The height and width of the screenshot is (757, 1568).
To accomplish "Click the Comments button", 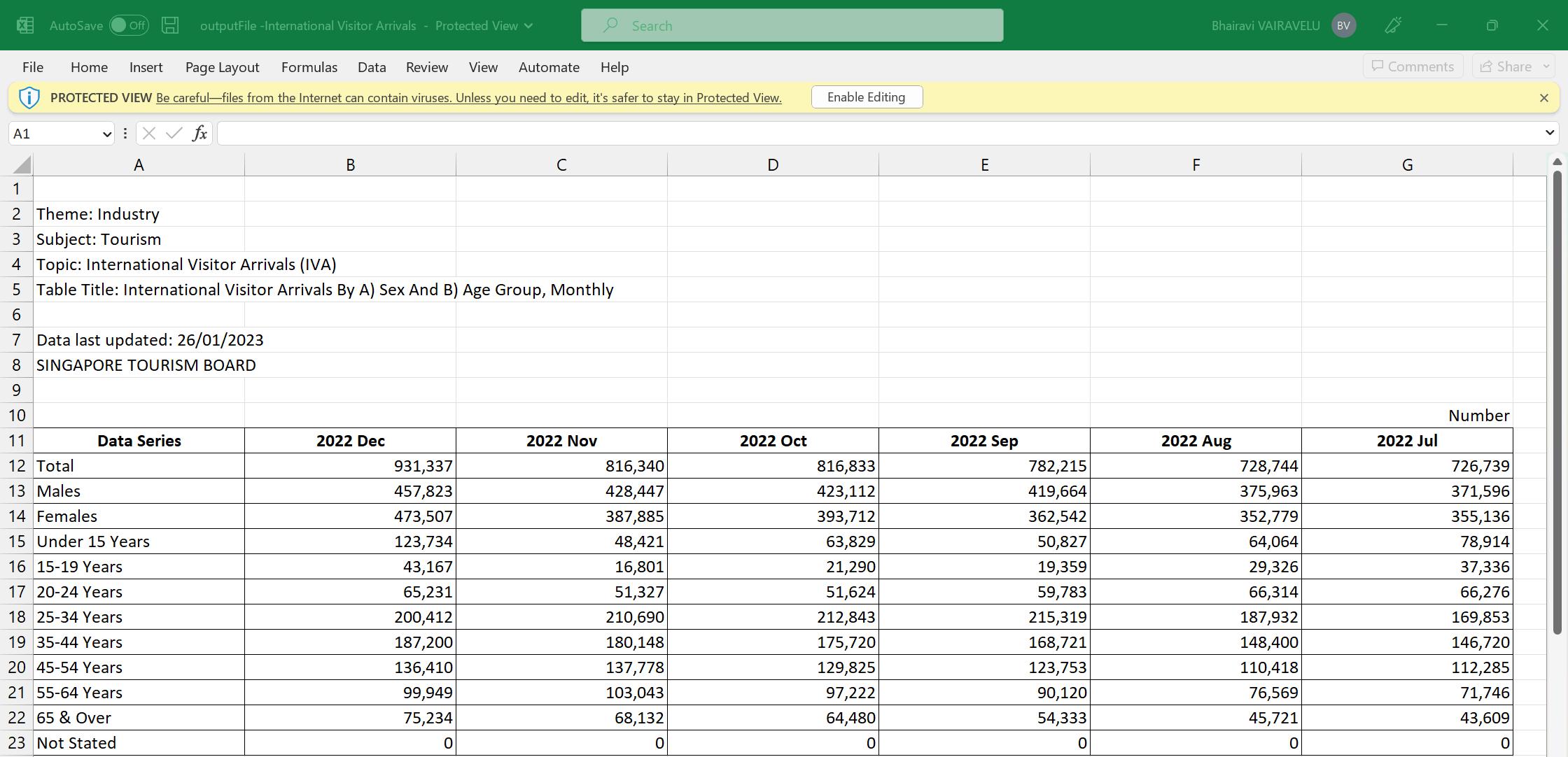I will pos(1413,66).
